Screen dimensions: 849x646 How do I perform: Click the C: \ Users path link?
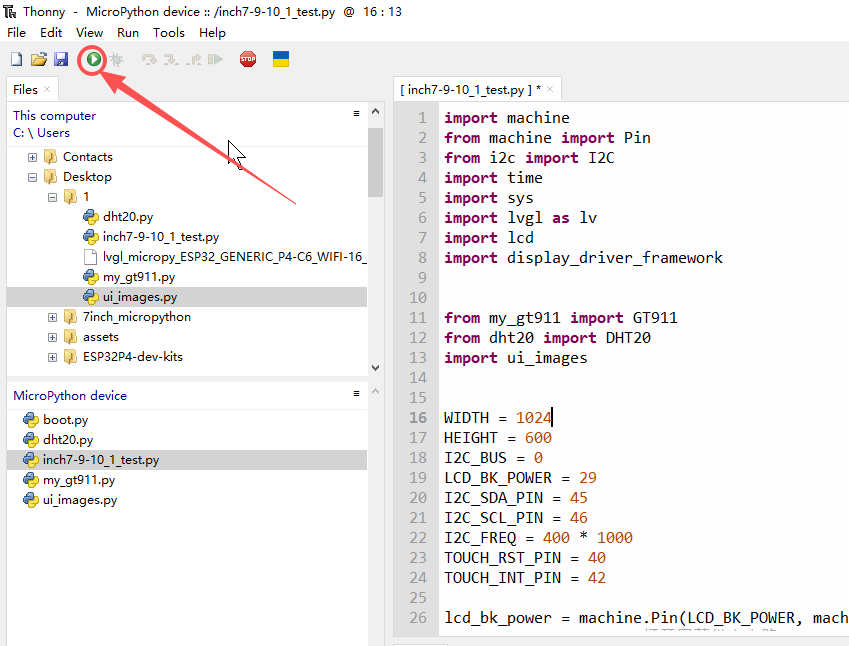(41, 133)
